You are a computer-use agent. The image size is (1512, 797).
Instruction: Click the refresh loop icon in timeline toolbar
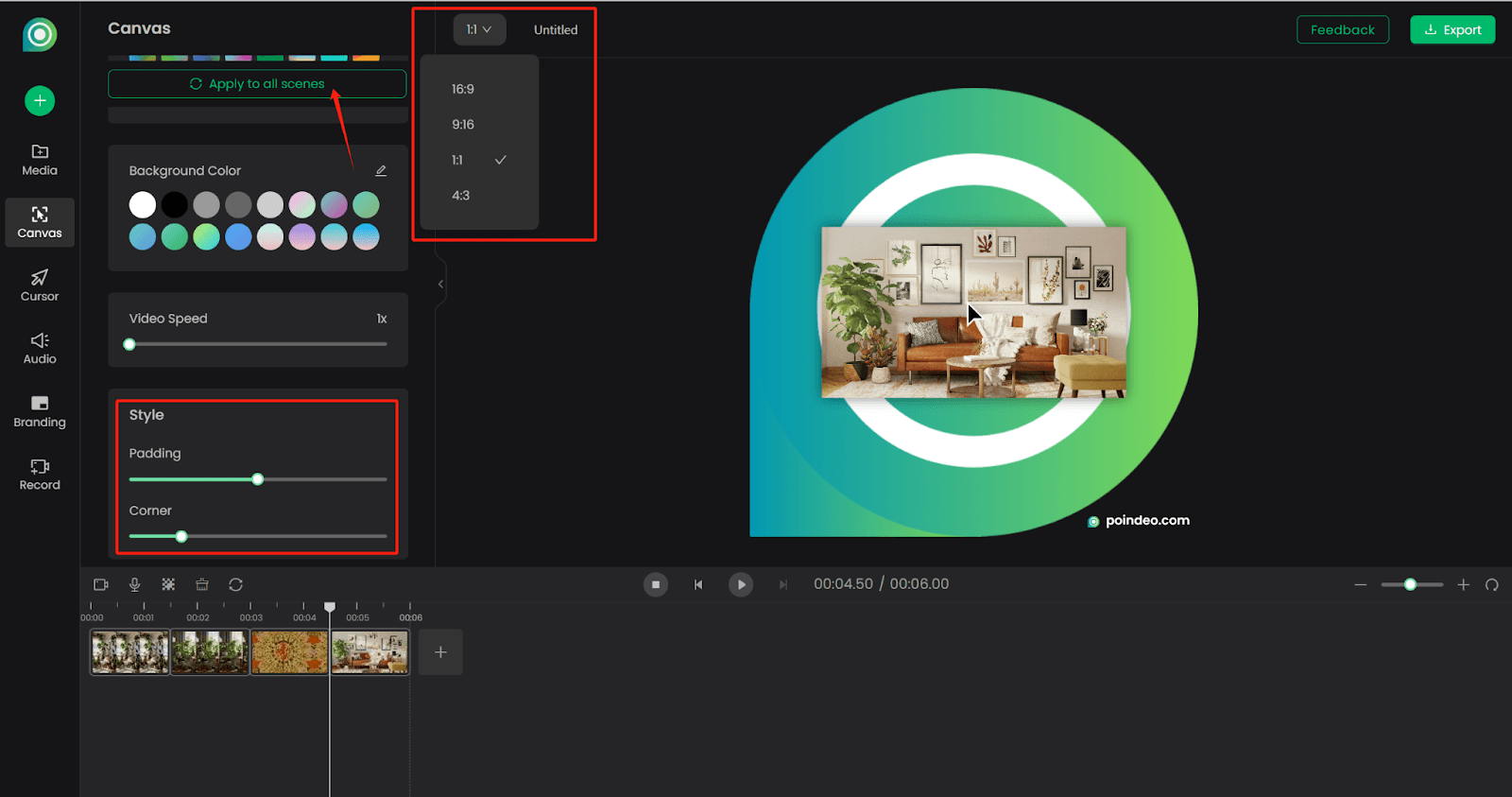coord(236,584)
